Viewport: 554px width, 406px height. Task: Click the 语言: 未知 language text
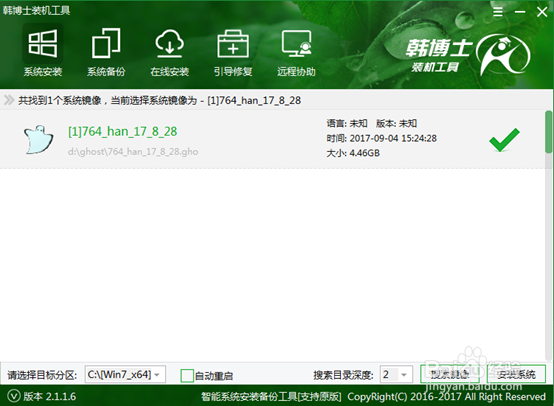[x=347, y=123]
